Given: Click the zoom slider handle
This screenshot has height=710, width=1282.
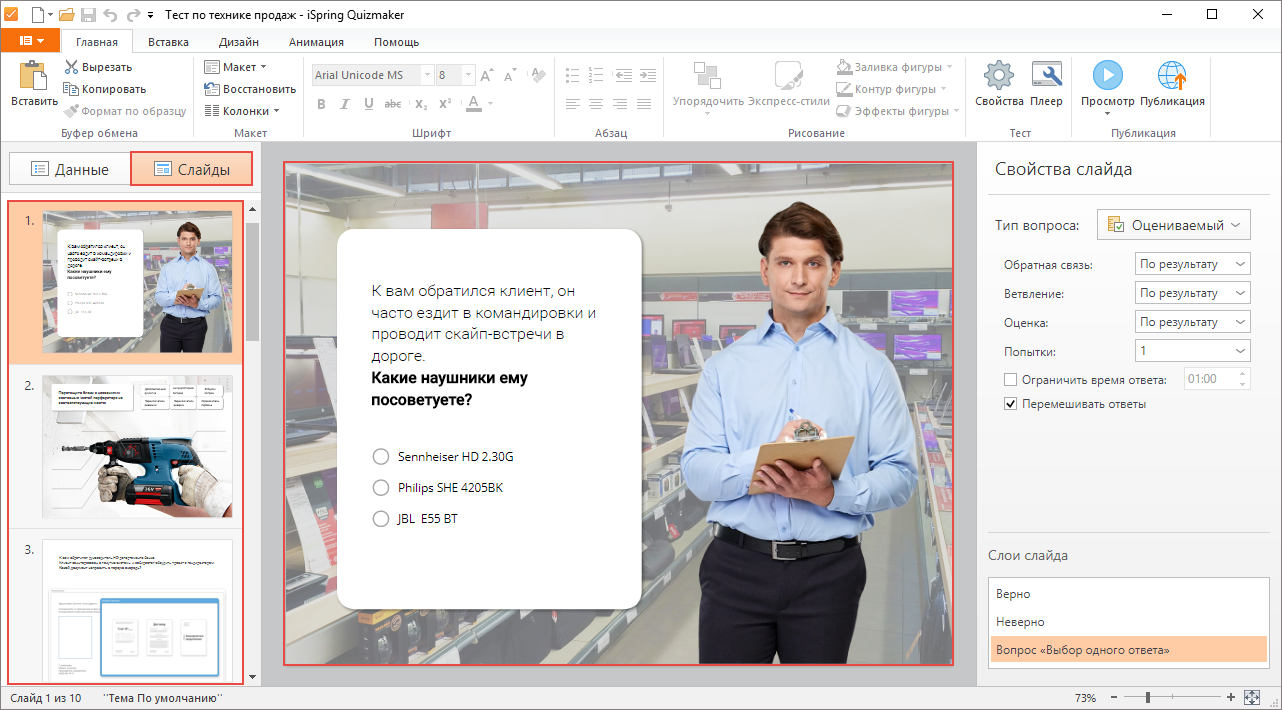Looking at the screenshot, I should tap(1148, 697).
